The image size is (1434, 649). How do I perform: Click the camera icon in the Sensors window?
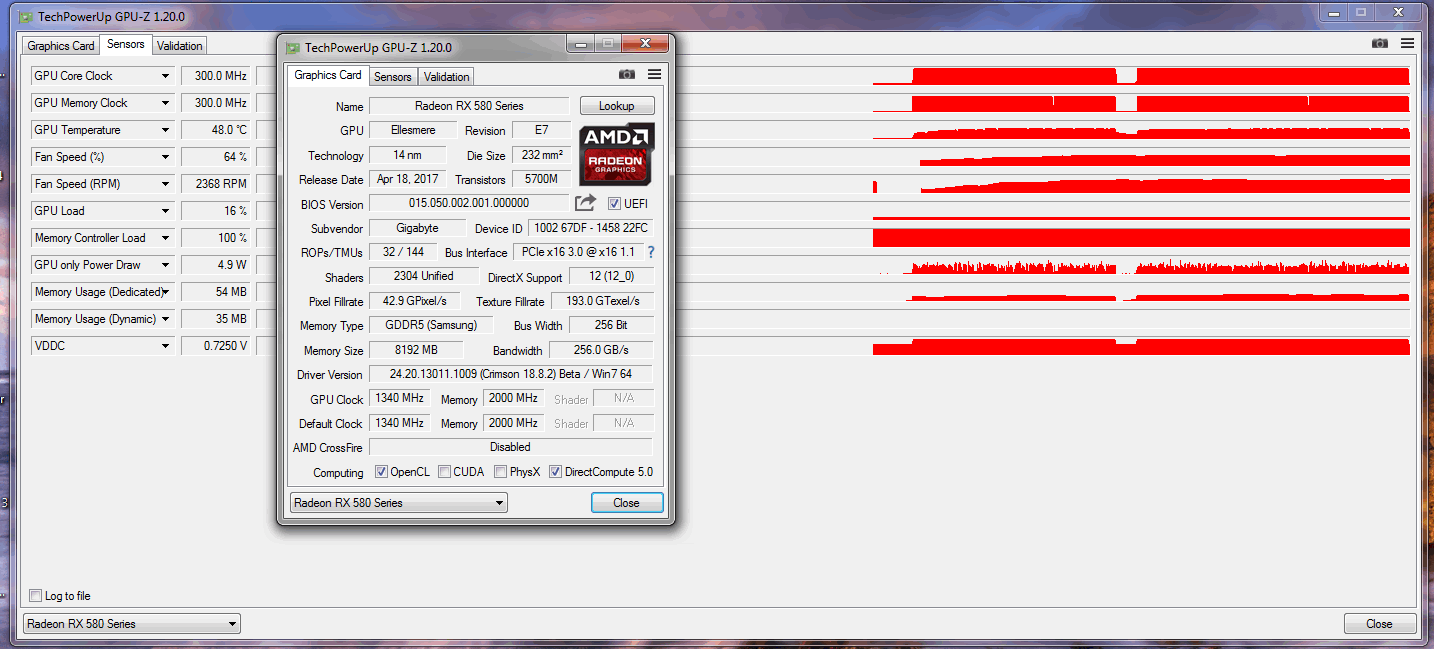(1380, 43)
